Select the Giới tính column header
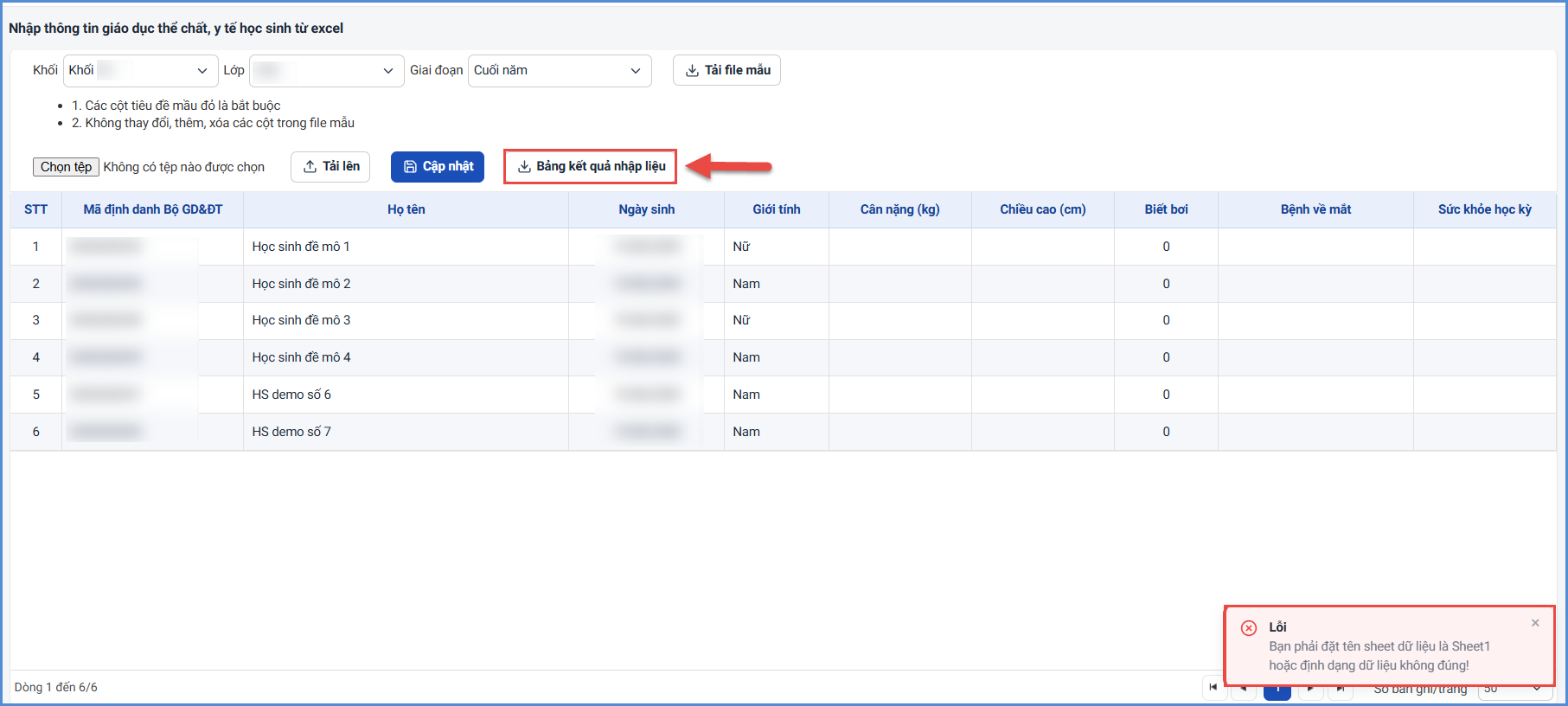Image resolution: width=1568 pixels, height=706 pixels. click(x=777, y=209)
